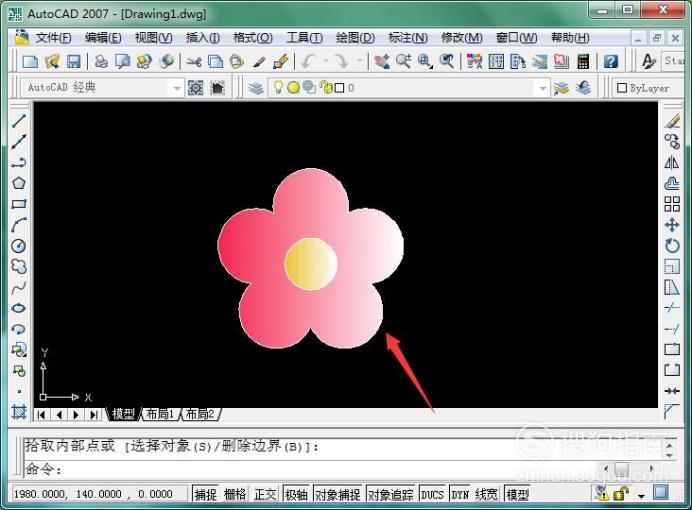Select the Rotate tool
Viewport: 692px width, 510px height.
coord(672,246)
